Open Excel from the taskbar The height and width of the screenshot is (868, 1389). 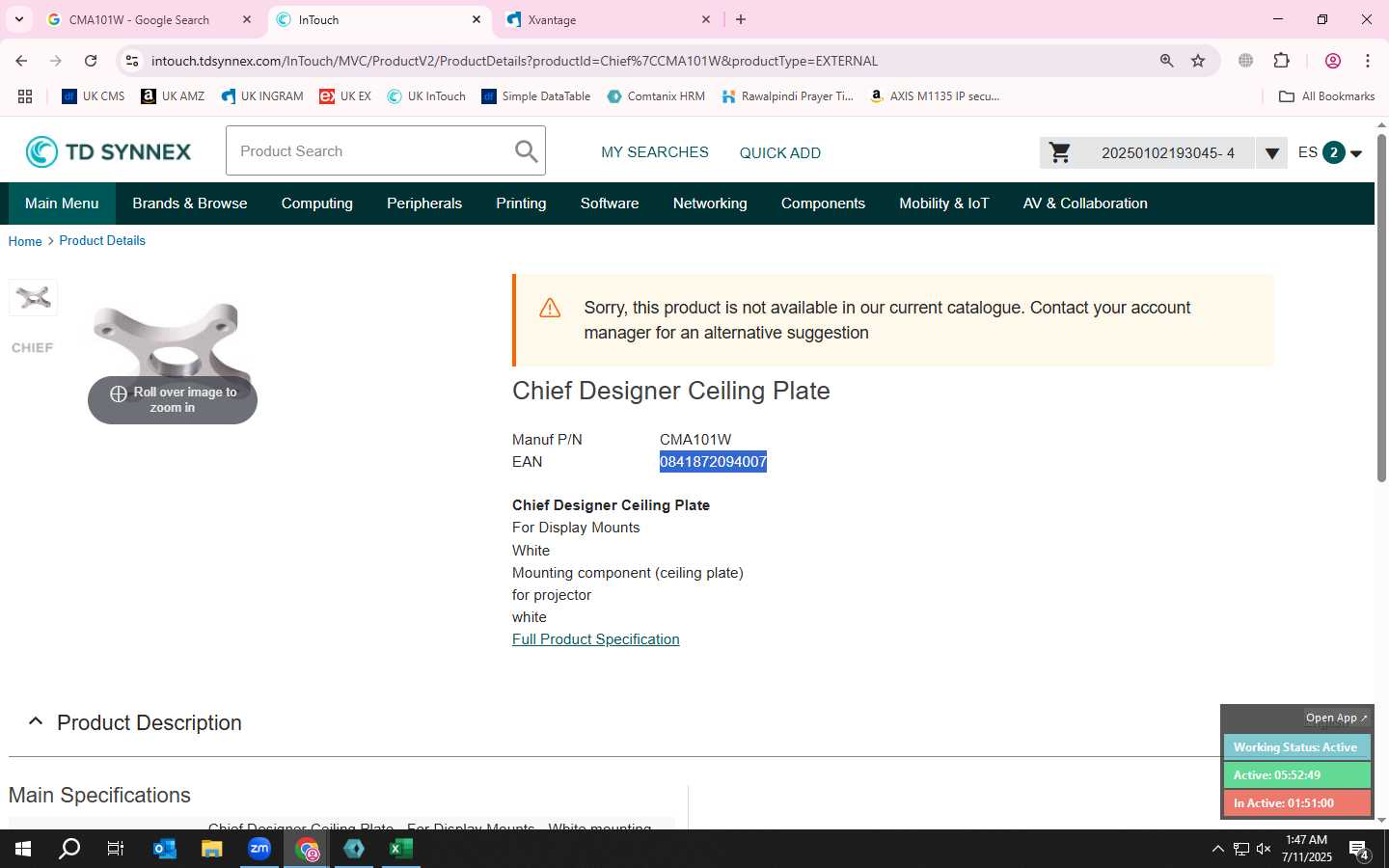[401, 849]
